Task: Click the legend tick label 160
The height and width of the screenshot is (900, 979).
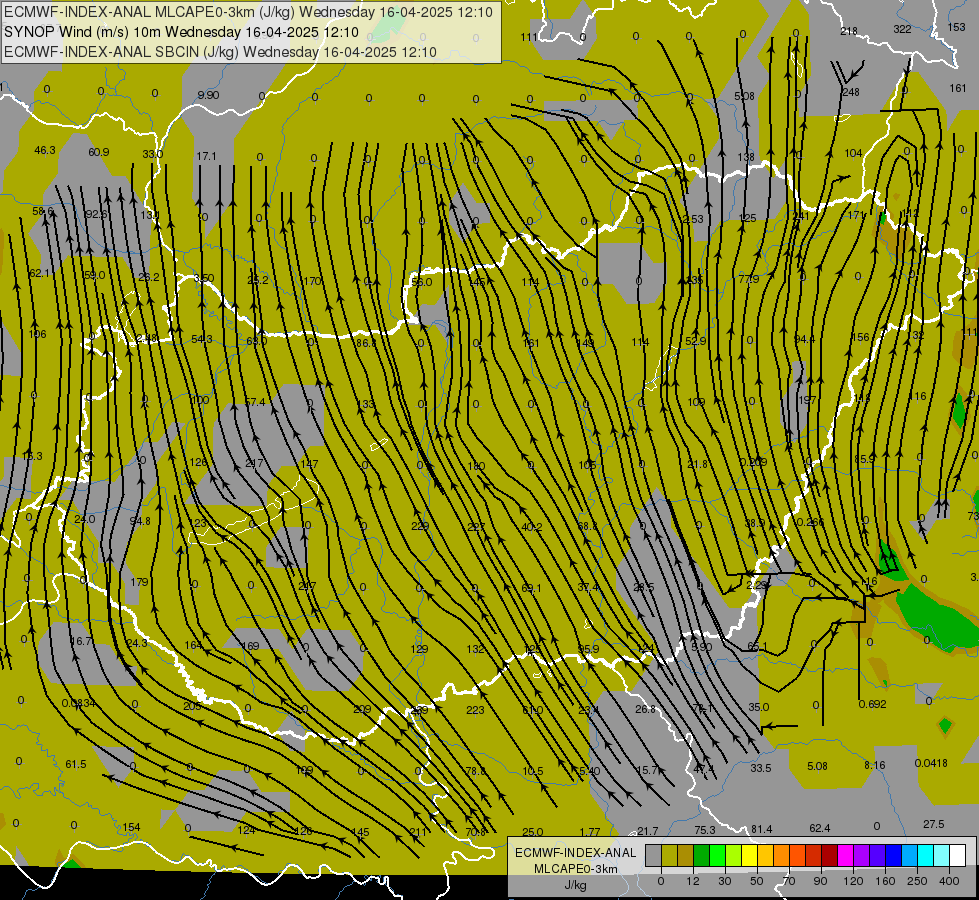Action: pyautogui.click(x=885, y=881)
